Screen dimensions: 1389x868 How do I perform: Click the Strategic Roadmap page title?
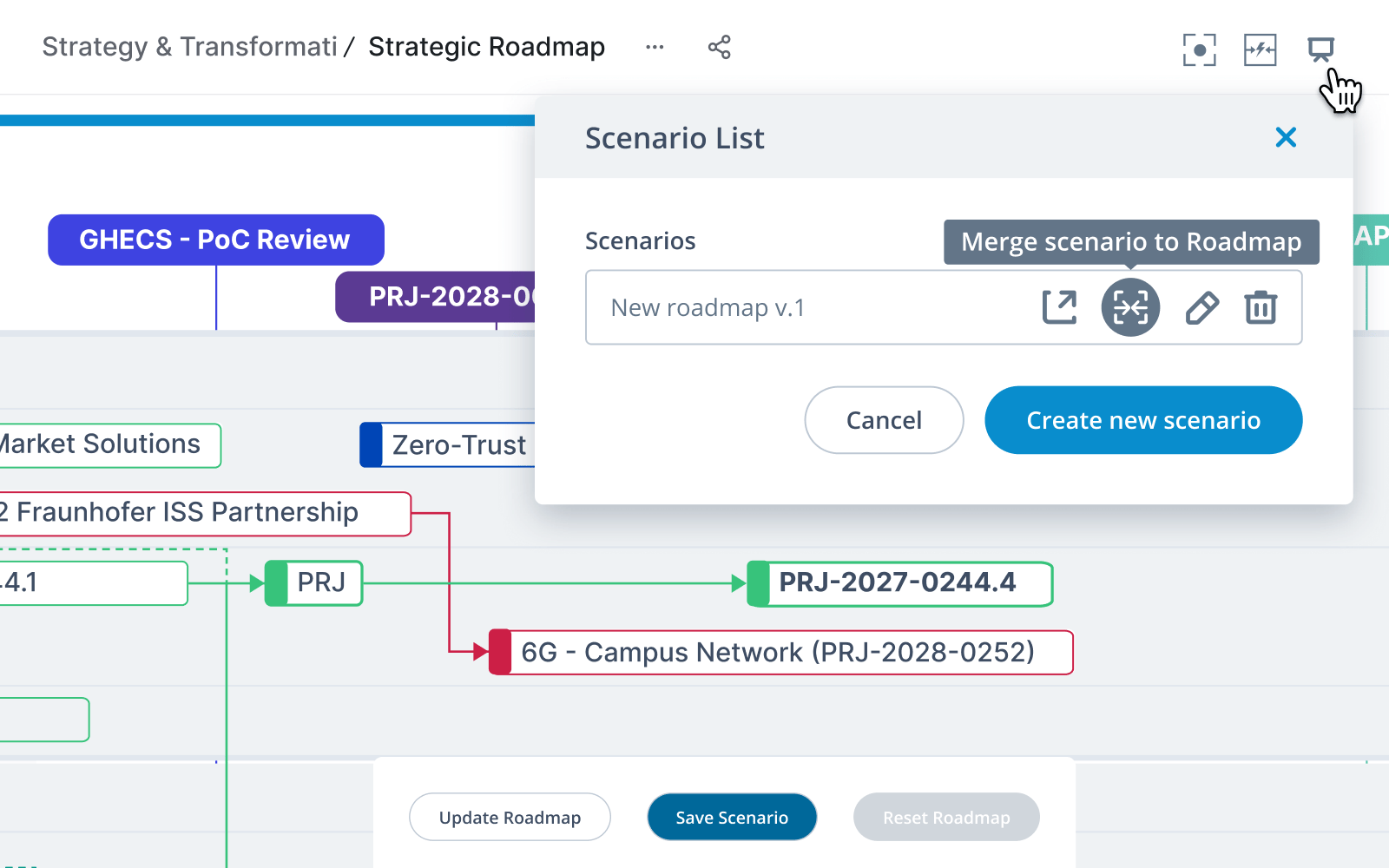click(486, 47)
